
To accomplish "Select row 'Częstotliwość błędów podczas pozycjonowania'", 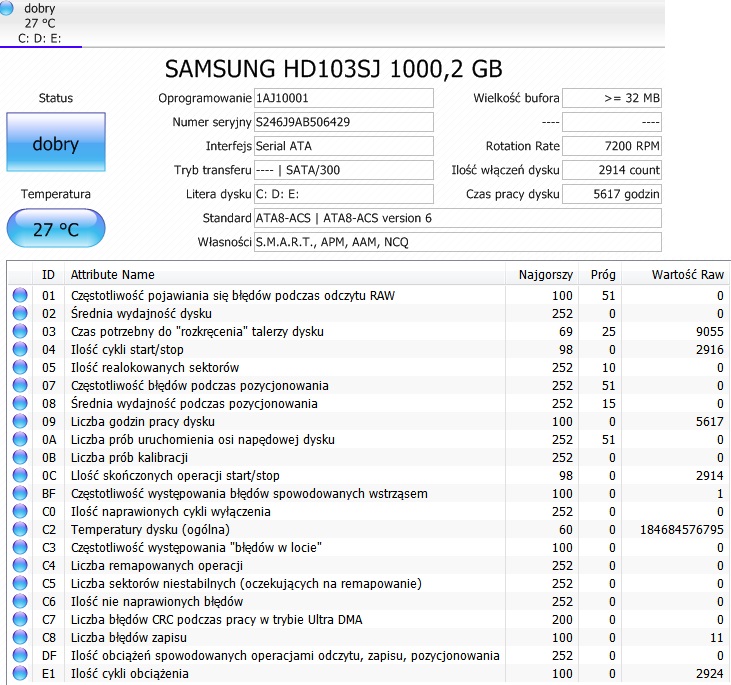I will (x=367, y=386).
